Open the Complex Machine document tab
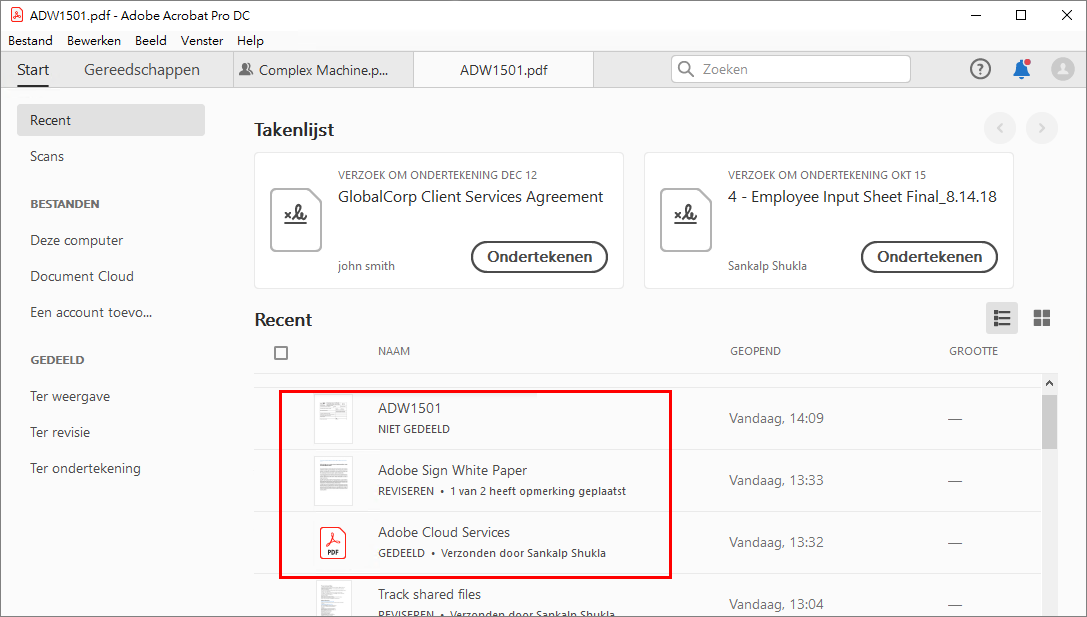Screen dimensions: 1087x617 324,70
